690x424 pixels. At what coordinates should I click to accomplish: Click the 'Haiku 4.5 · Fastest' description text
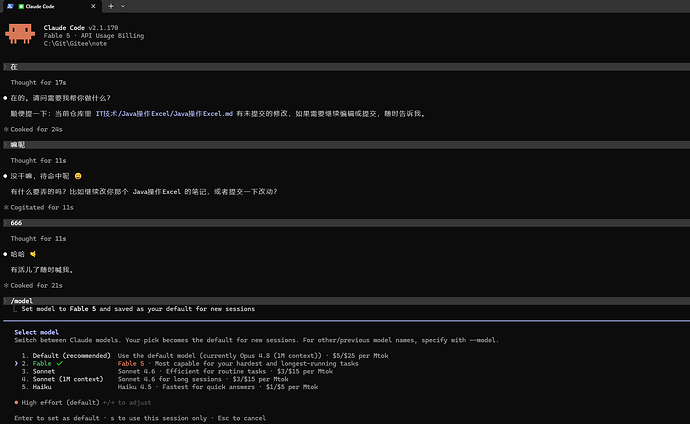tap(218, 387)
